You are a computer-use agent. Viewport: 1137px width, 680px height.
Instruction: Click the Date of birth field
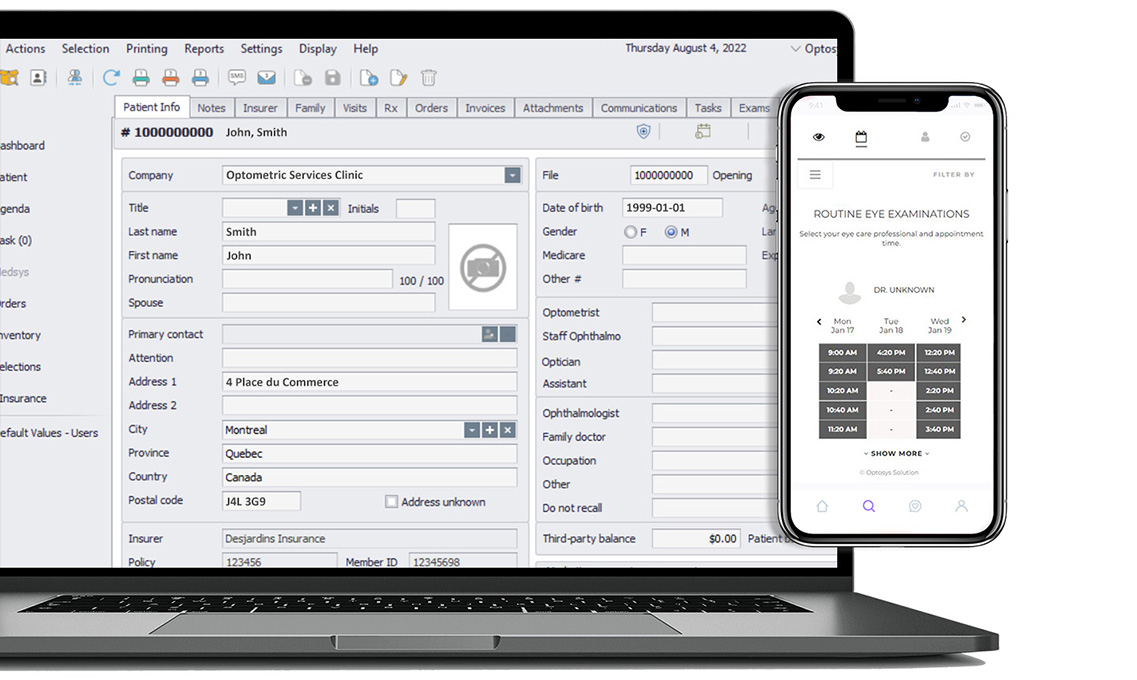point(672,207)
